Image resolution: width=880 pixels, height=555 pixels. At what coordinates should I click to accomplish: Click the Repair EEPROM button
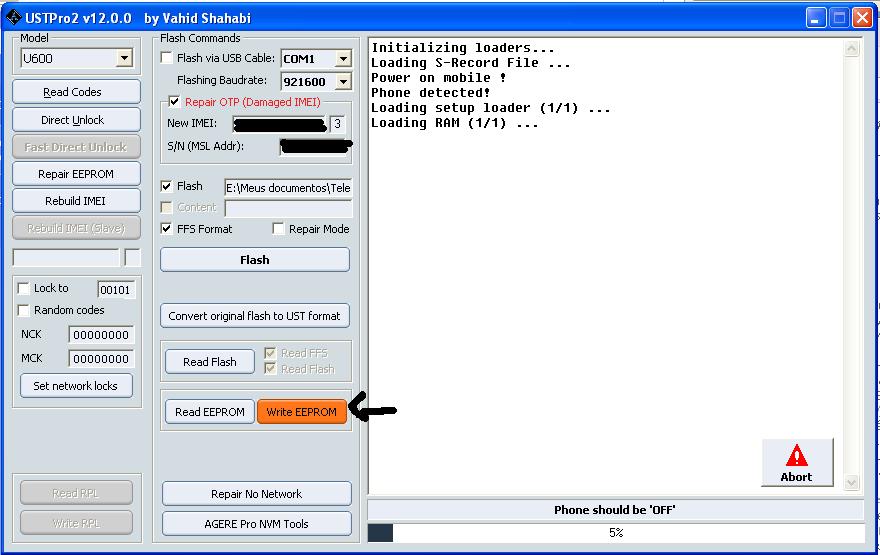[x=76, y=174]
